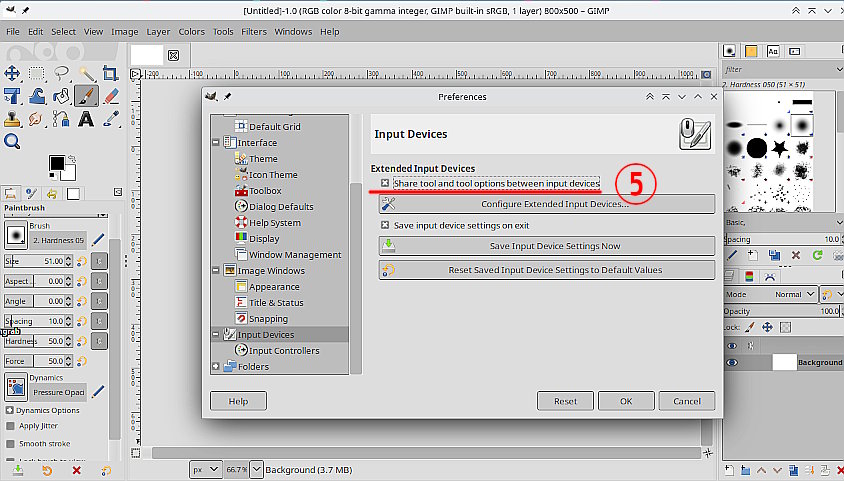
Task: Click the lock pixels icon
Action: pyautogui.click(x=749, y=327)
